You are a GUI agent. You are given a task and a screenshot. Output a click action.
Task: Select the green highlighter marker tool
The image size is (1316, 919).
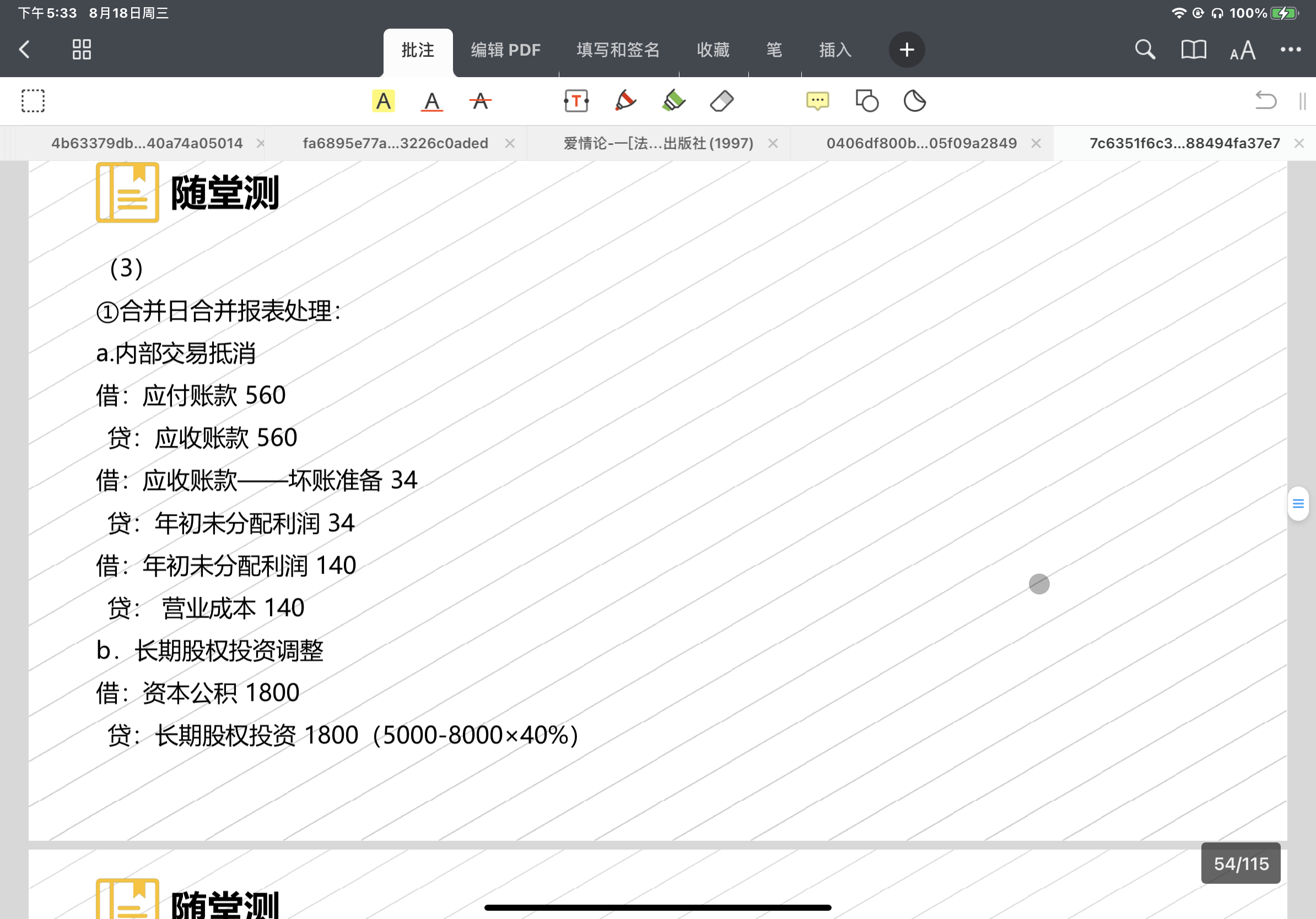tap(673, 101)
